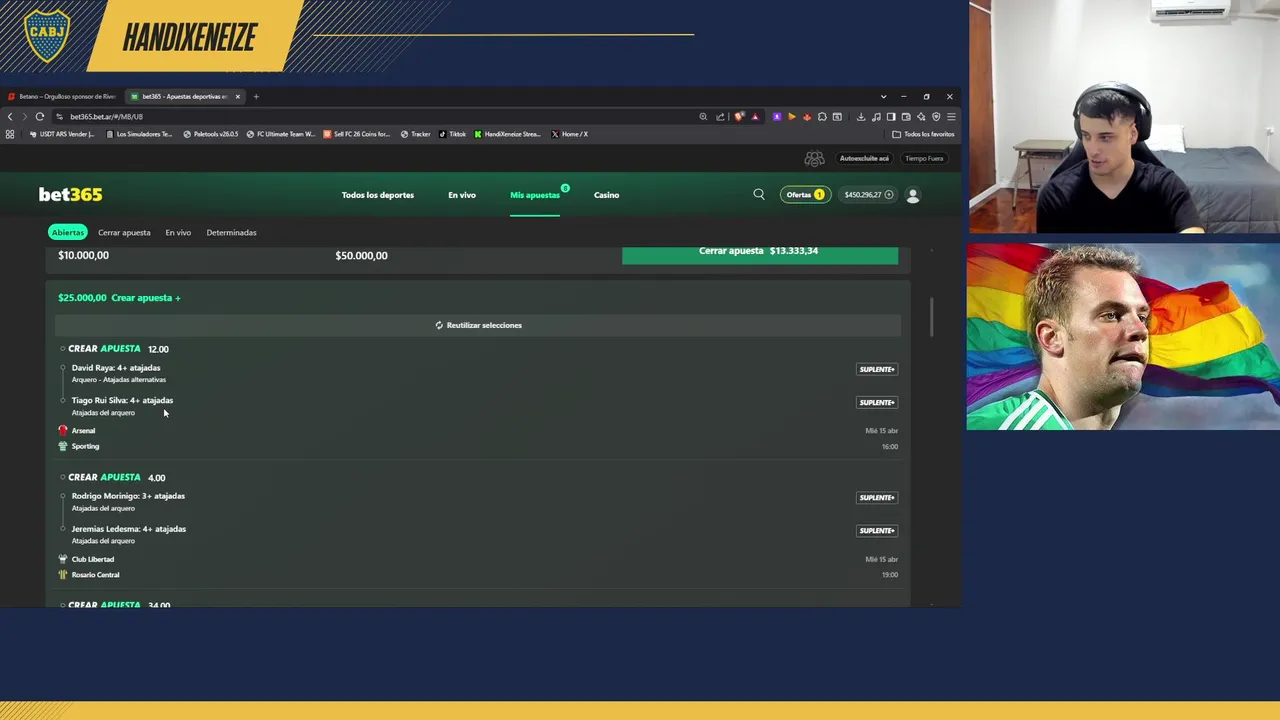Select the bet365 Apuestas deportivas tab

(x=184, y=96)
